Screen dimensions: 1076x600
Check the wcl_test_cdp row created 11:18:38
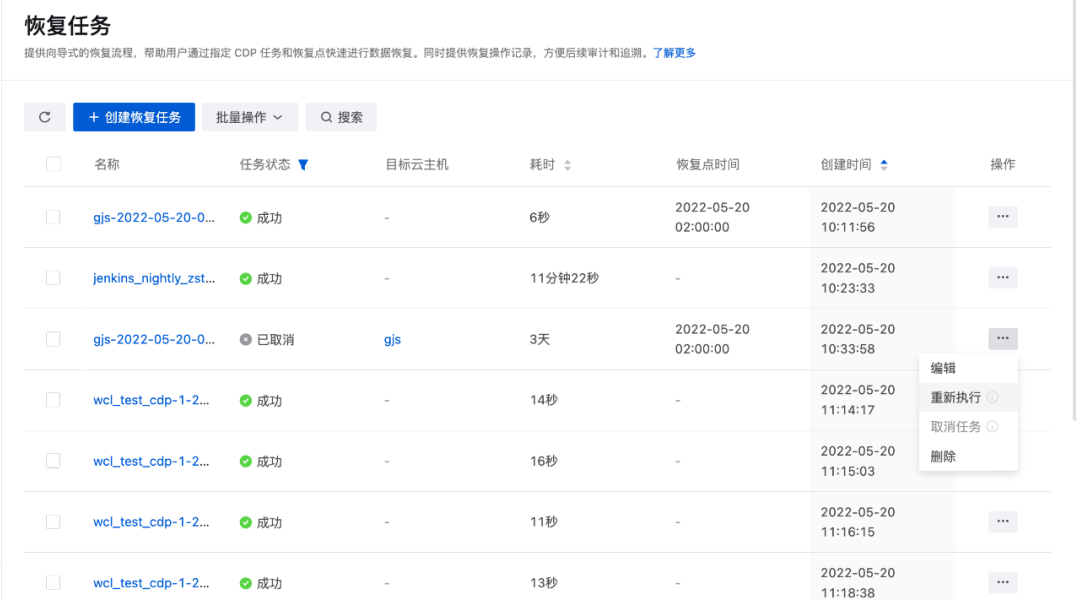53,583
